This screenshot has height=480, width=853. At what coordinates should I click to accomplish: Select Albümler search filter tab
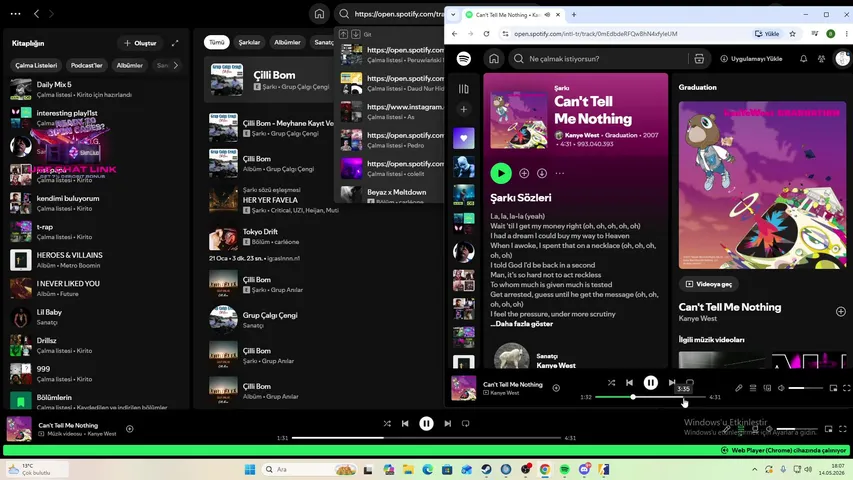(287, 42)
